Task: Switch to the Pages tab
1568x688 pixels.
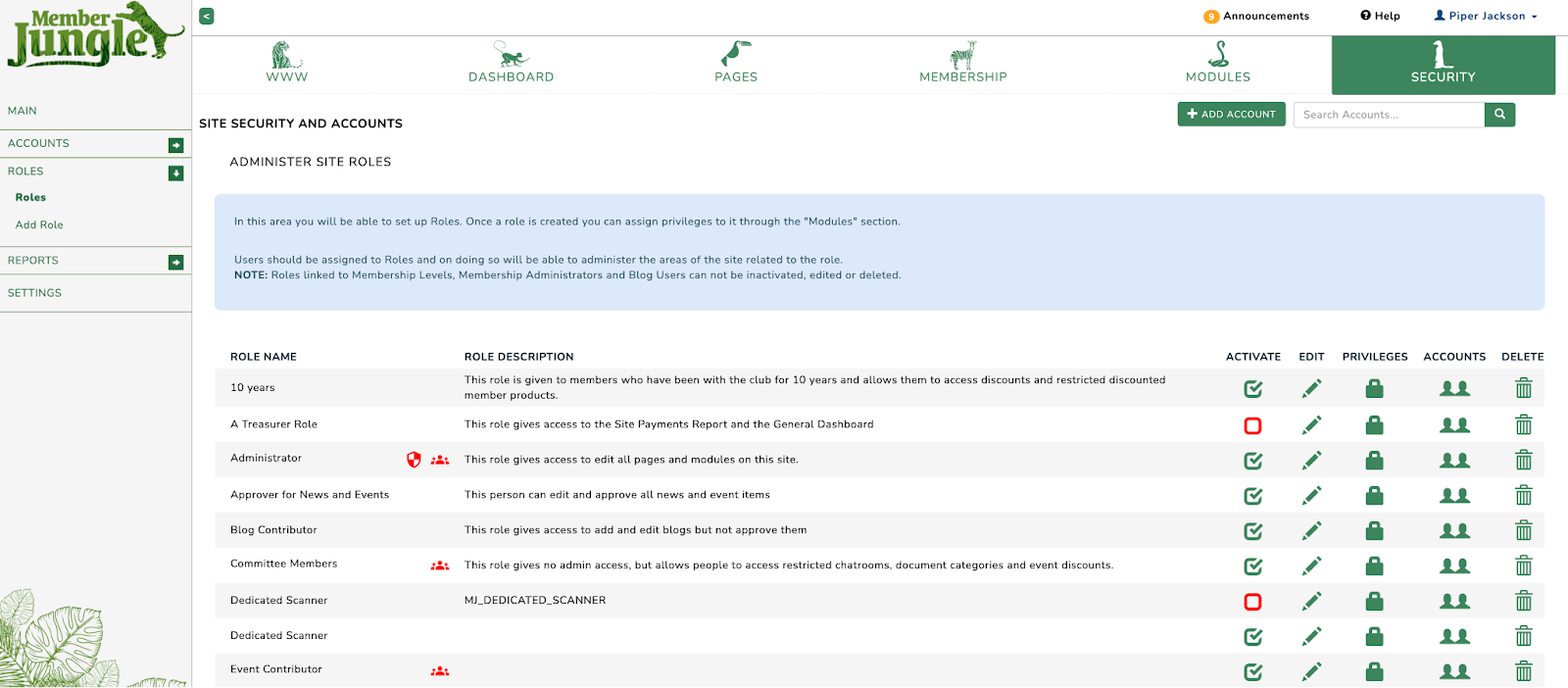Action: coord(736,63)
